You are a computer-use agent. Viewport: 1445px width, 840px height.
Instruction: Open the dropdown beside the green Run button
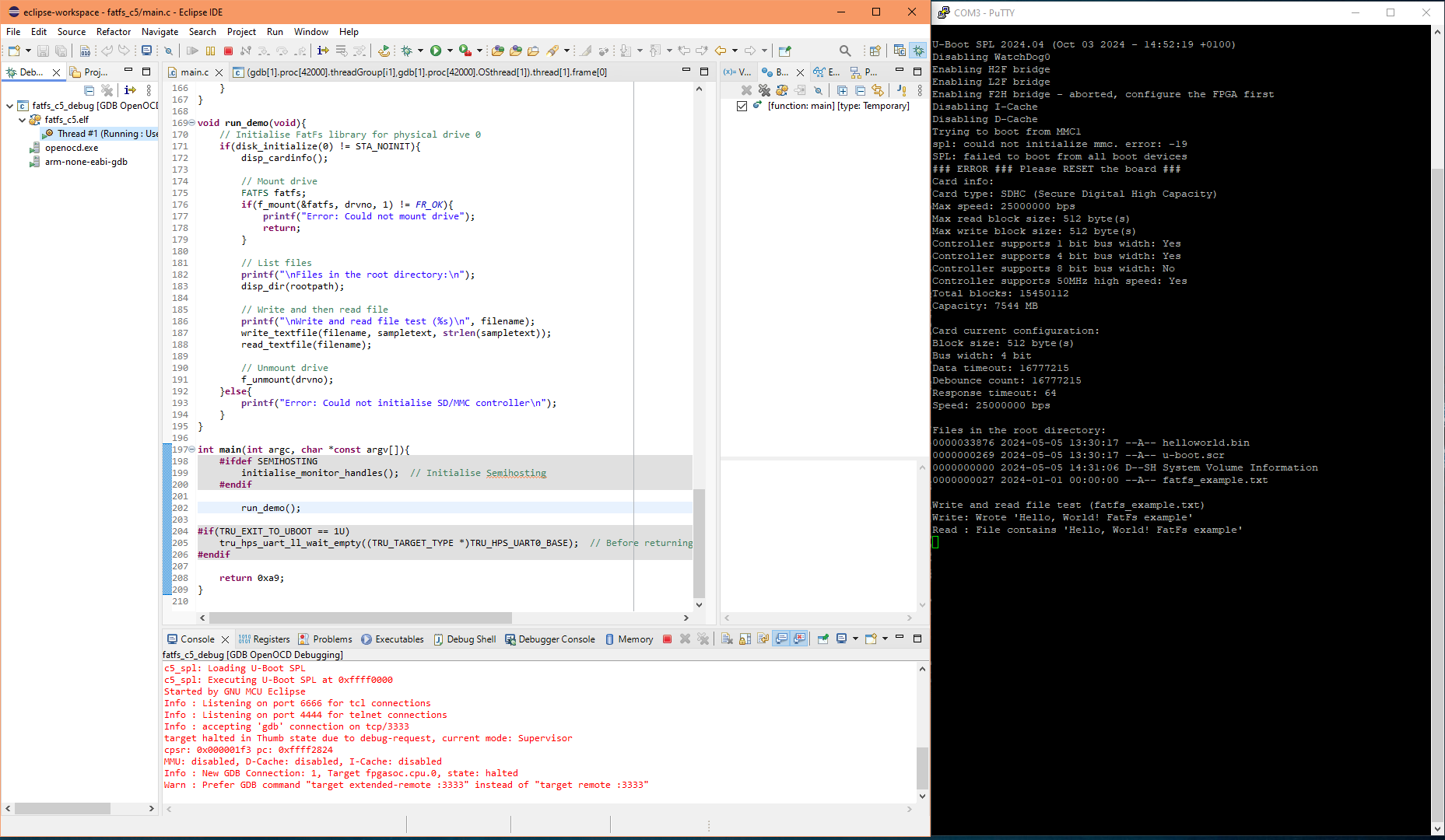point(449,50)
